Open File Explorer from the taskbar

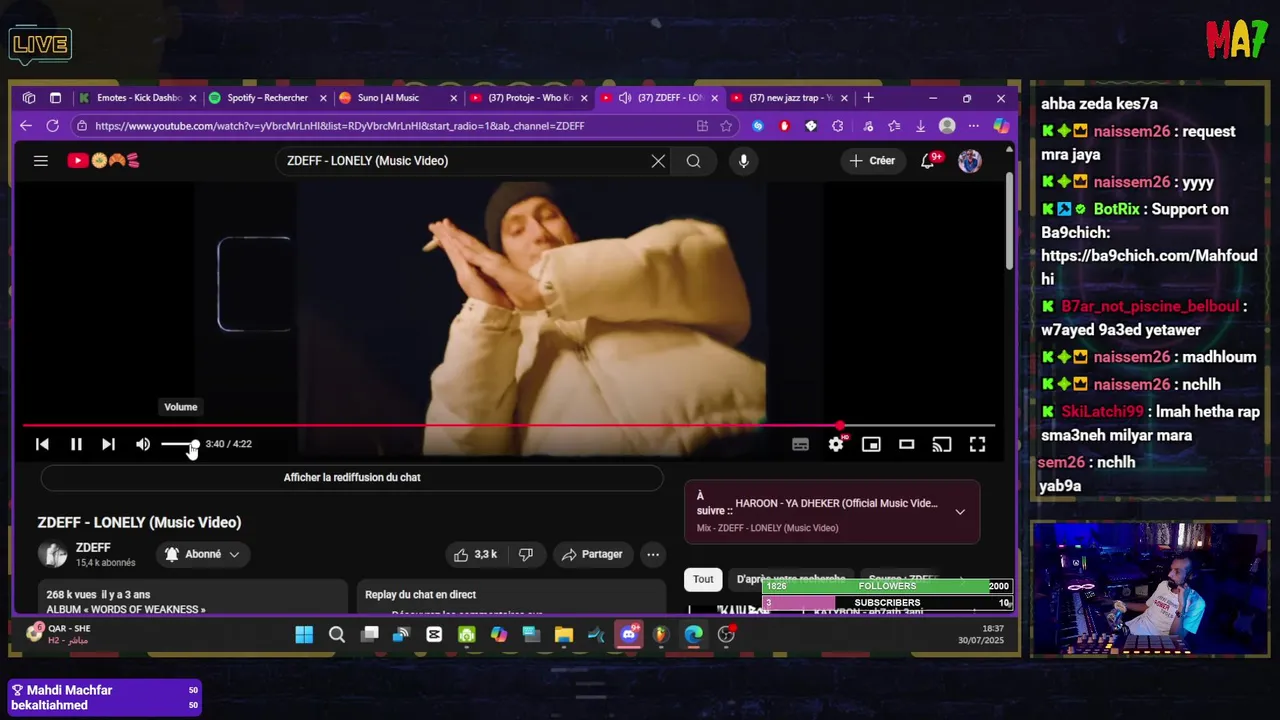564,634
